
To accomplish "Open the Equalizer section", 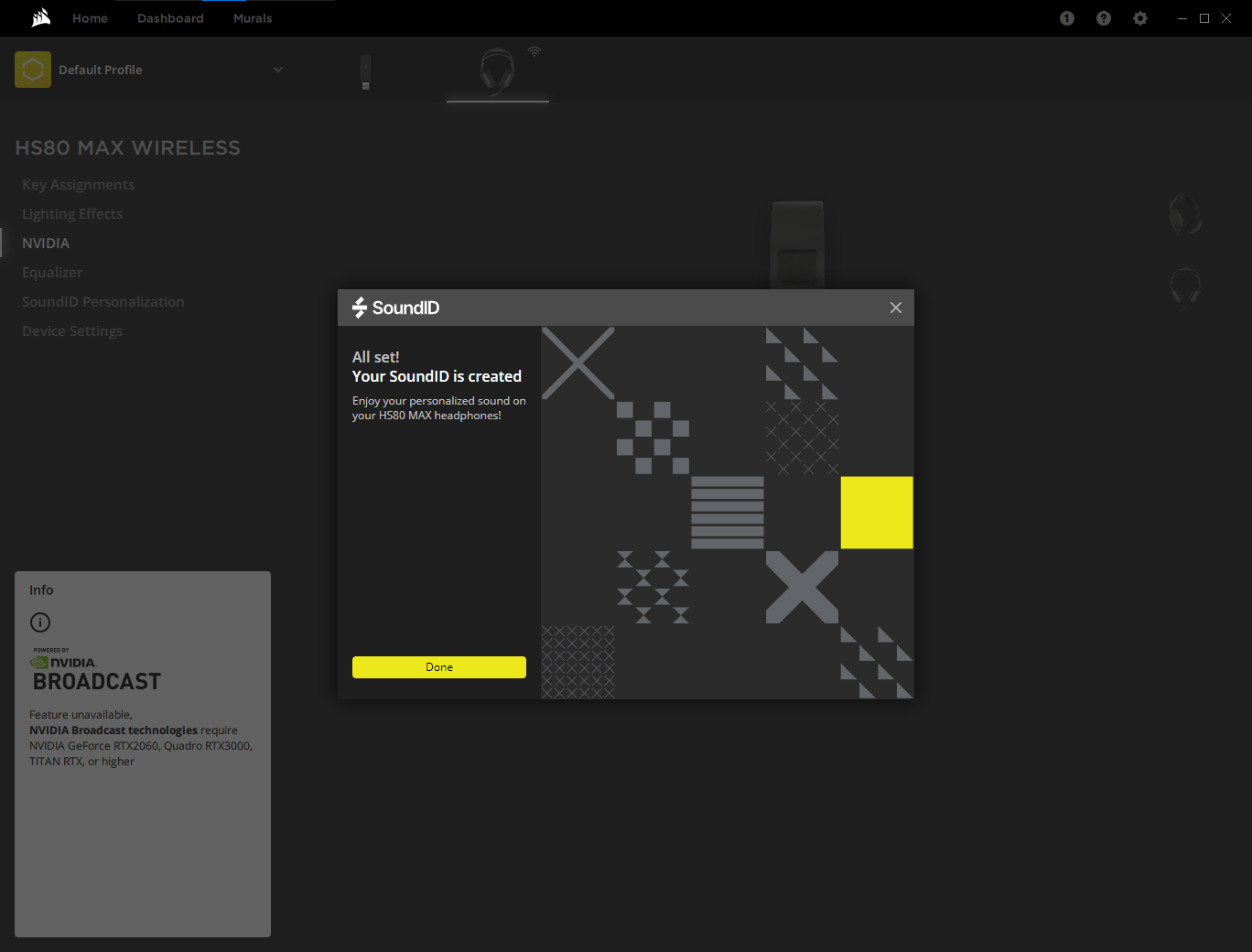I will [52, 273].
